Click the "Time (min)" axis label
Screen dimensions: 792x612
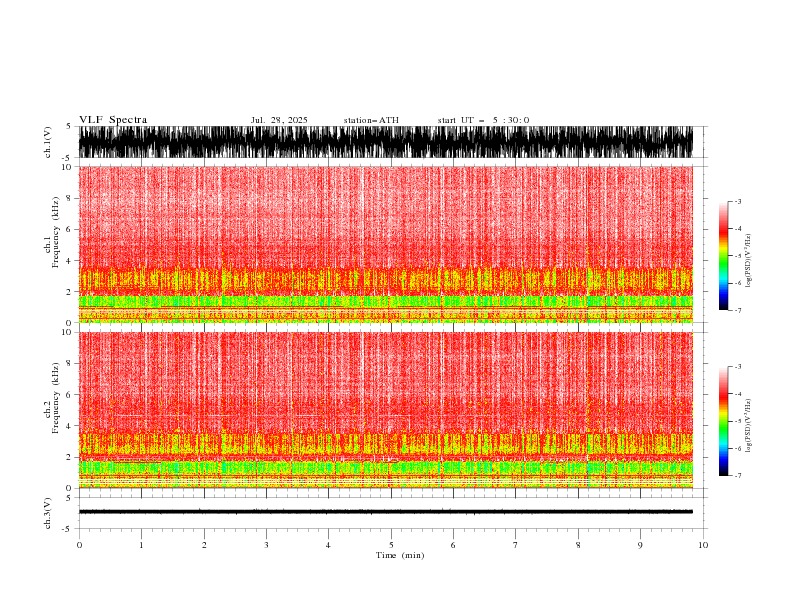click(400, 555)
